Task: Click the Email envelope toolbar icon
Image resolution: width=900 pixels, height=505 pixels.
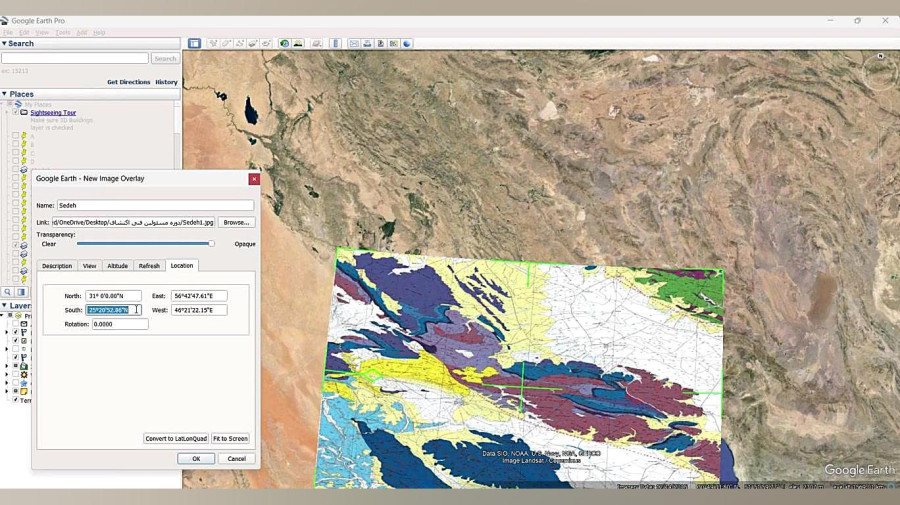Action: tap(354, 44)
